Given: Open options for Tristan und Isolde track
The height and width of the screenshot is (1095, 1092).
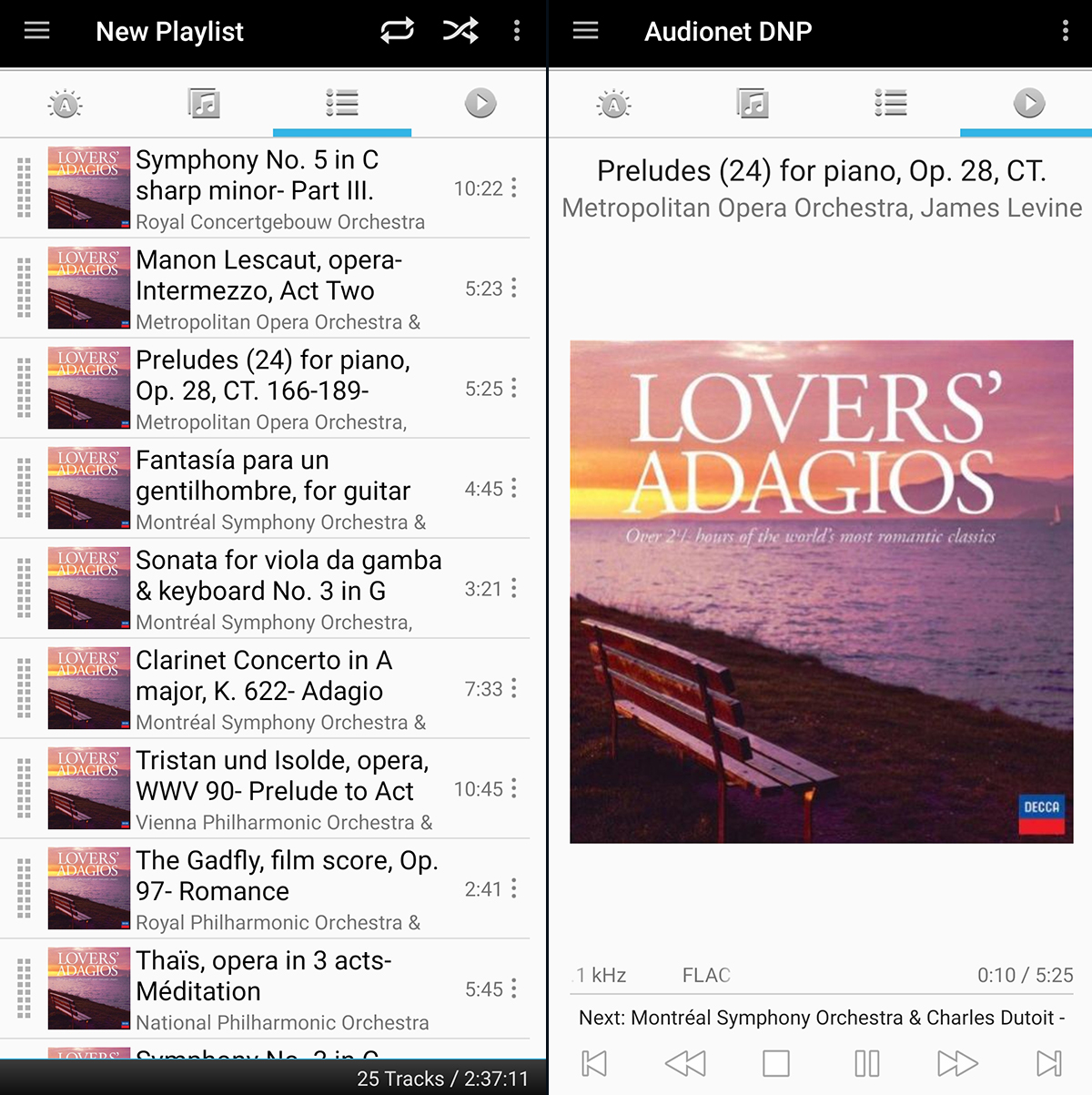Looking at the screenshot, I should coord(514,789).
